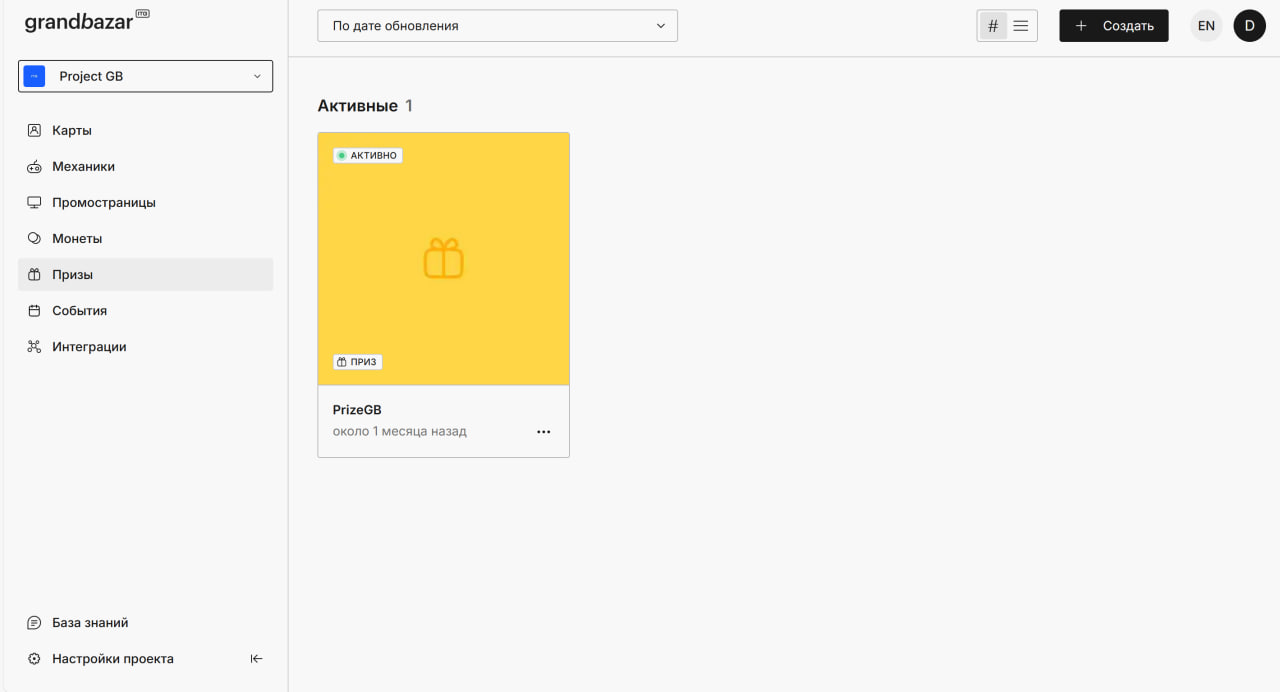1280x692 pixels.
Task: Open the PrizeGB yellow prize thumbnail
Action: point(443,259)
